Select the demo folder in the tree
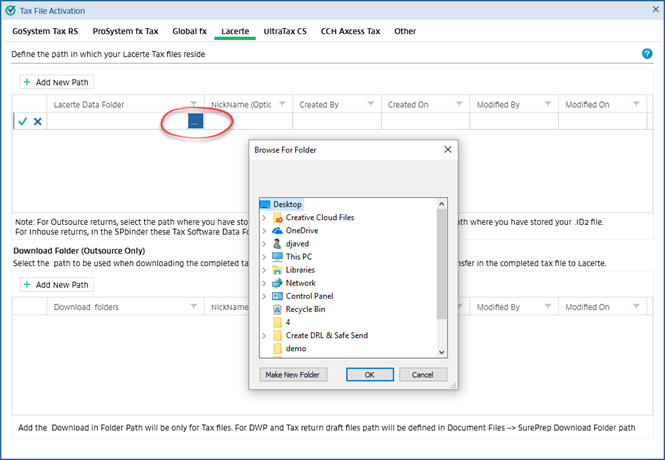 [295, 349]
